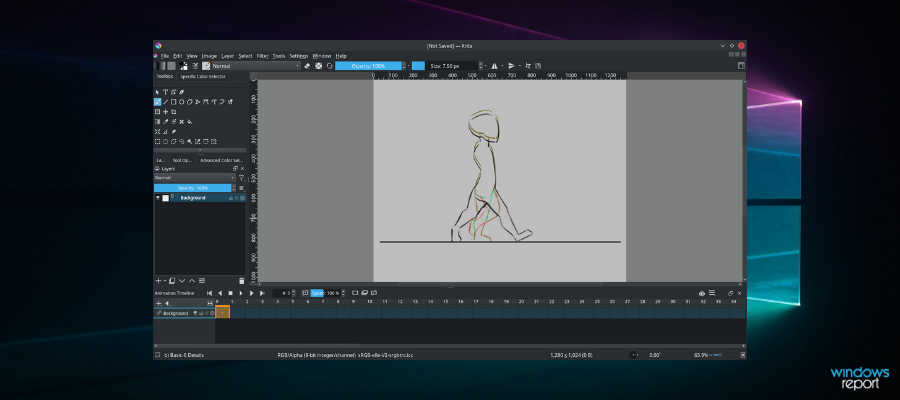Open add layer dropdown arrow
900x400 pixels.
pos(165,281)
